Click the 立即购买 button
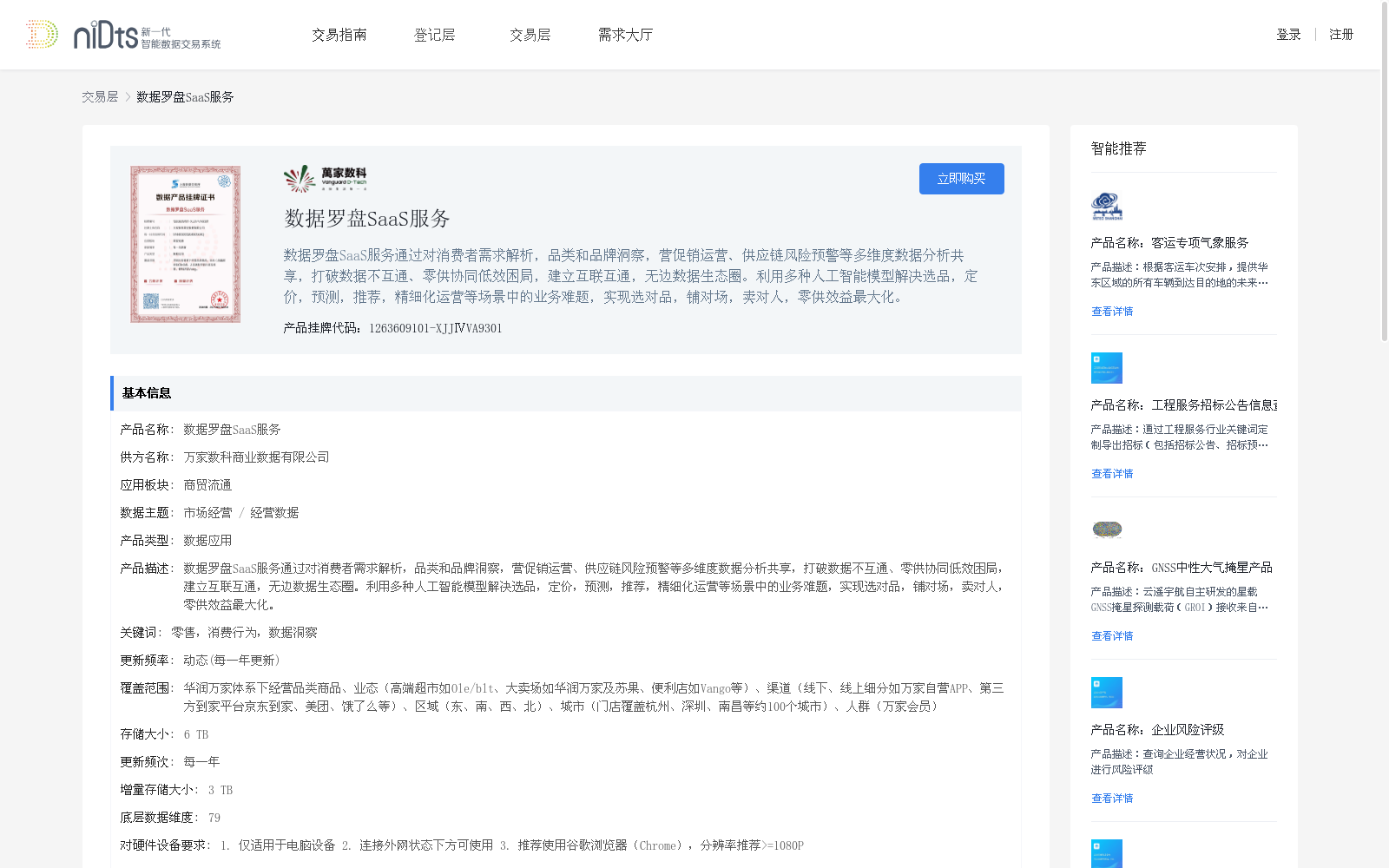Viewport: 1389px width, 868px height. pyautogui.click(x=962, y=179)
